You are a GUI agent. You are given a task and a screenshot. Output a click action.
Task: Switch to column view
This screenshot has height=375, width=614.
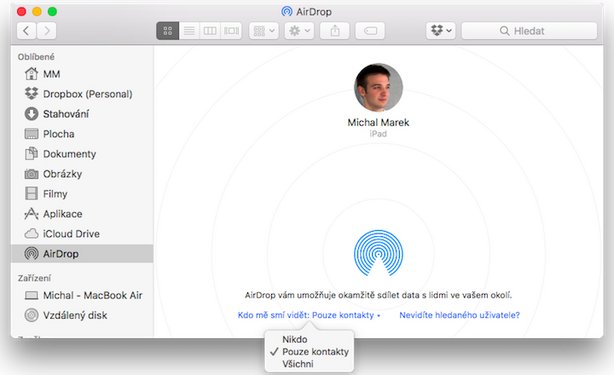(210, 31)
